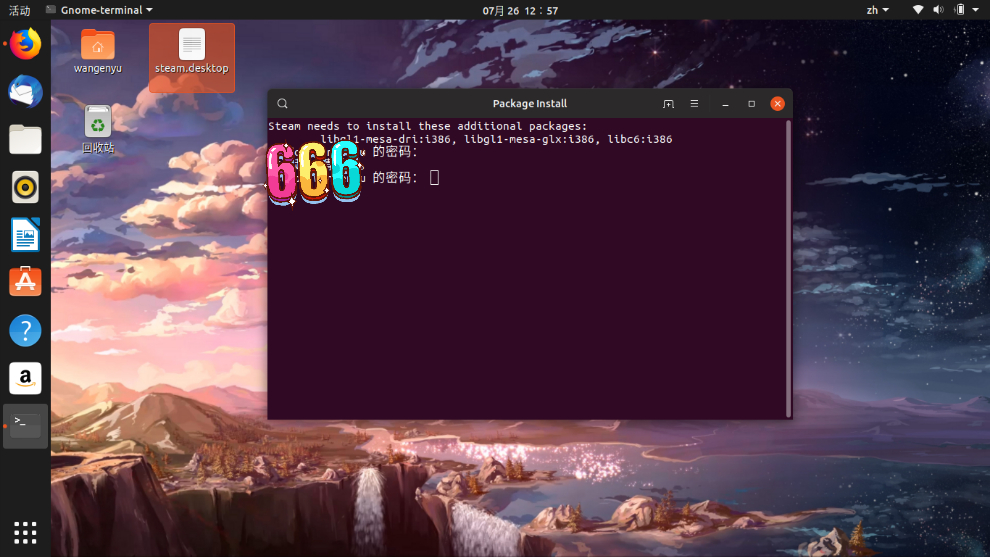Launch Thunderbird mail from the dock
The image size is (990, 557).
pos(25,92)
